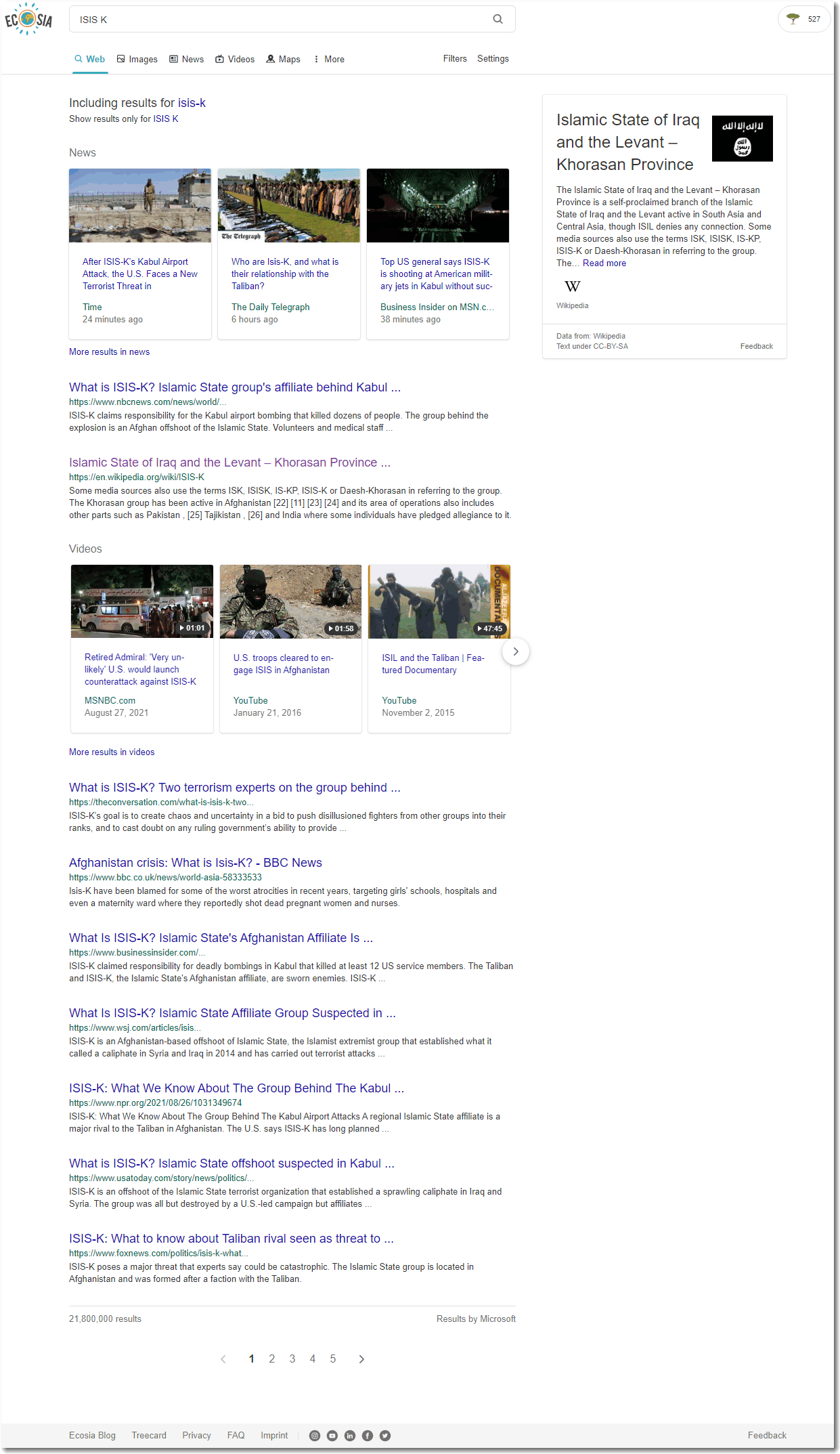Viewport: 840px width, 1454px height.
Task: Open FAQ footer link
Action: coord(236,1435)
